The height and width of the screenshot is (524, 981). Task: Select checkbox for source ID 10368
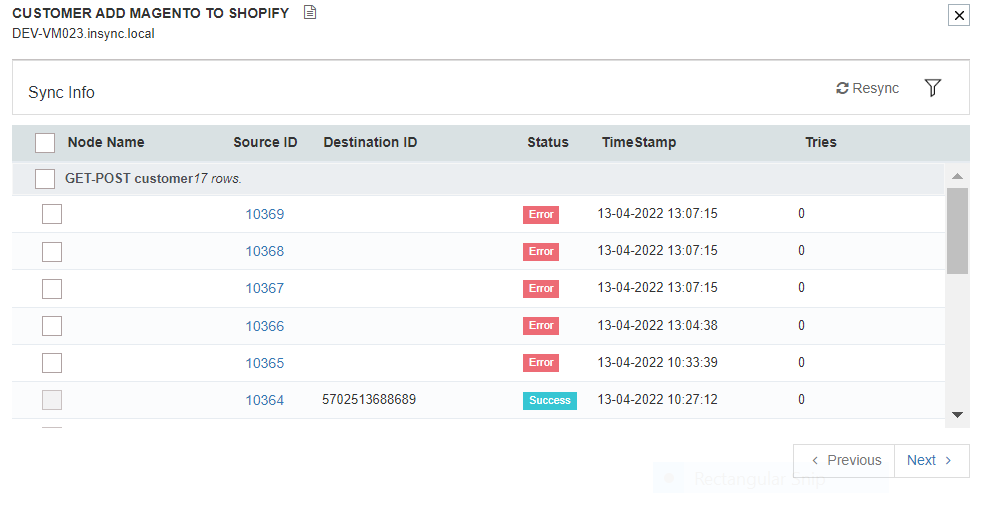click(x=52, y=252)
